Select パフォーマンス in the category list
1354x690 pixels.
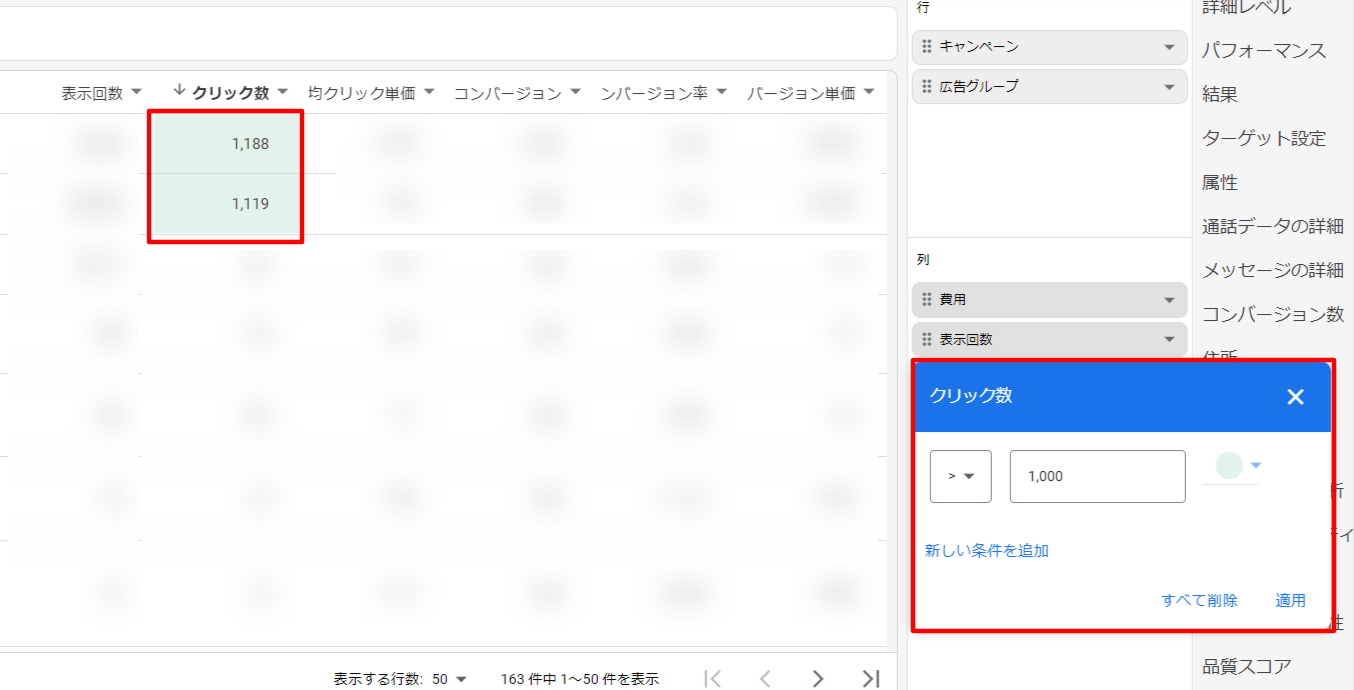1263,50
